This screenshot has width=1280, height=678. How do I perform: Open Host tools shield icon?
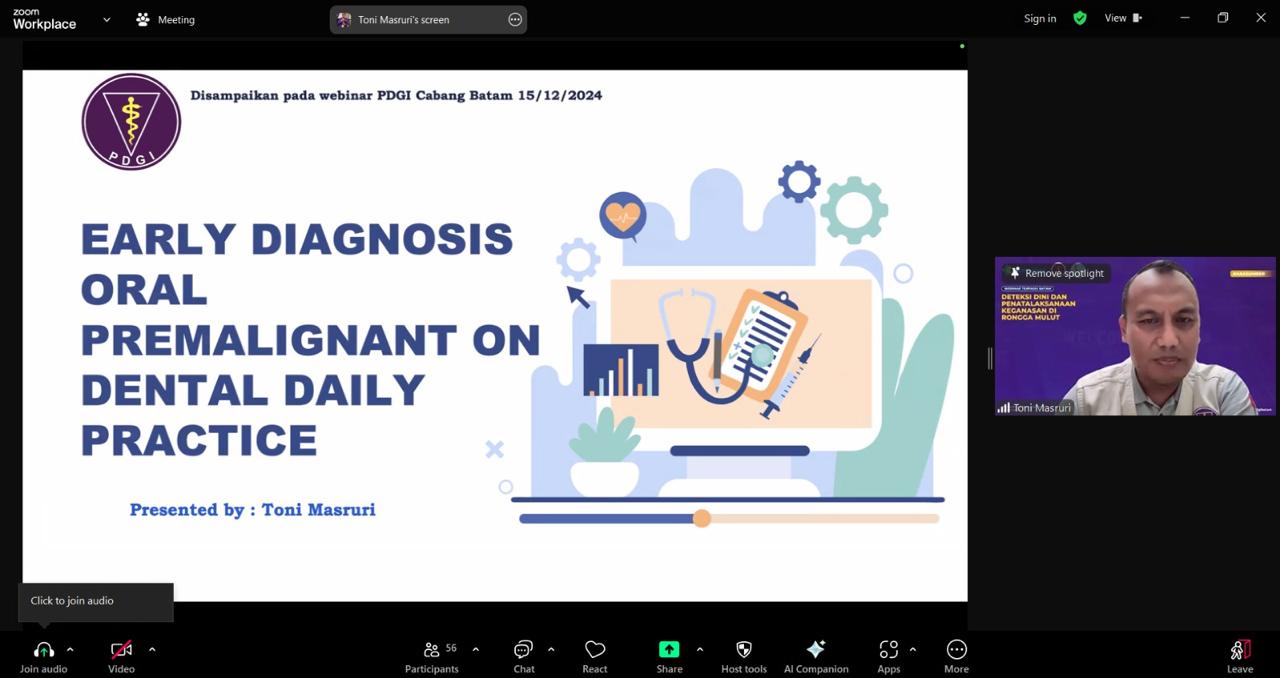[743, 650]
